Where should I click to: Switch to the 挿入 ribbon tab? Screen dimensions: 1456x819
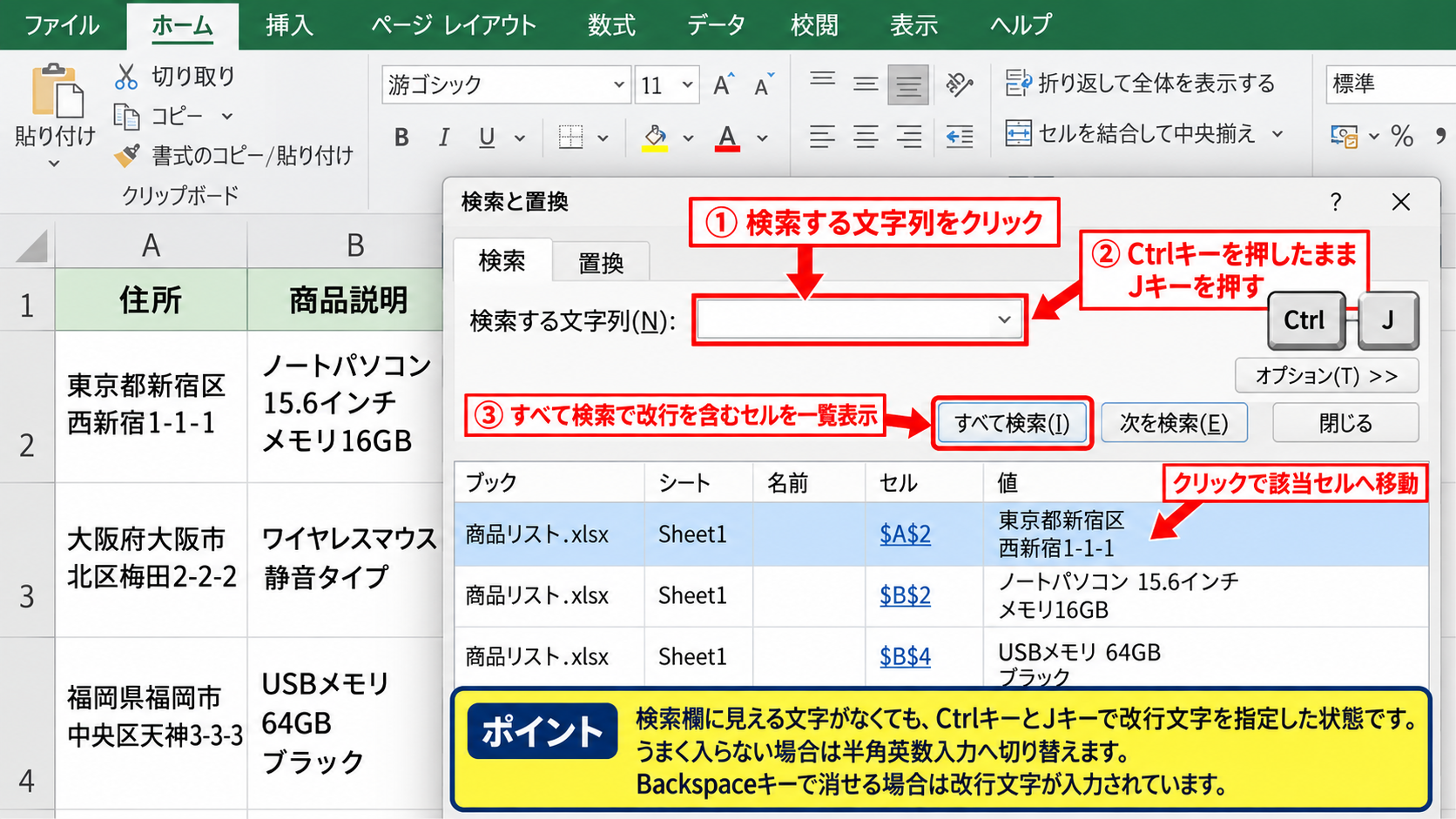pos(289,24)
